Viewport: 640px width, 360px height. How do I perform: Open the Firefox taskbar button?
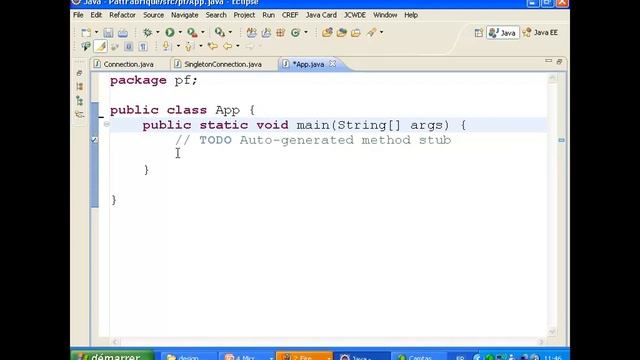tap(304, 357)
